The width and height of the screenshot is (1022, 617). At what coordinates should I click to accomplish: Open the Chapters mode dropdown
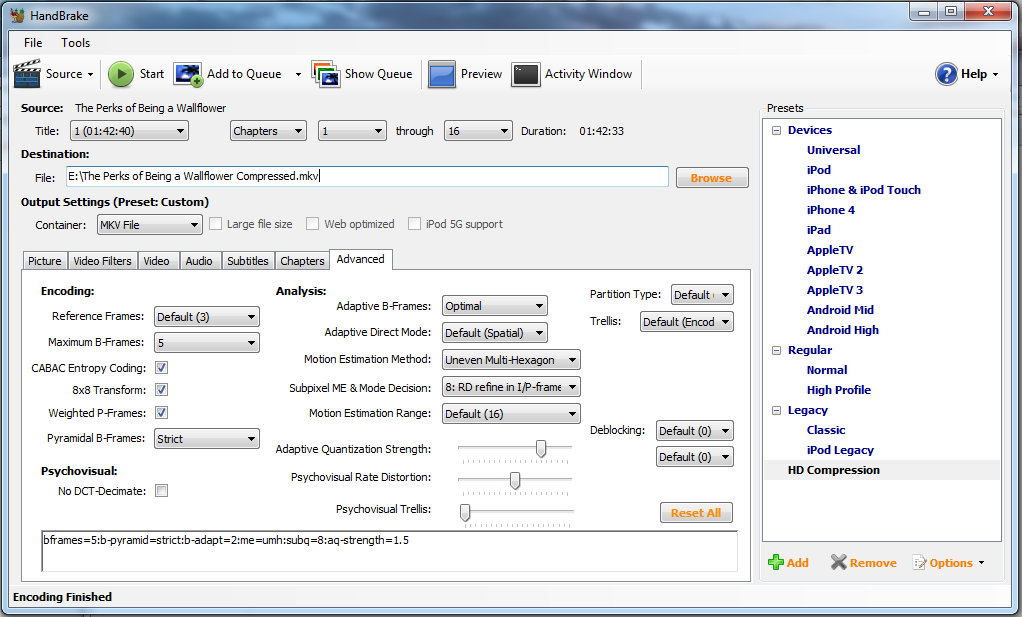[x=268, y=131]
